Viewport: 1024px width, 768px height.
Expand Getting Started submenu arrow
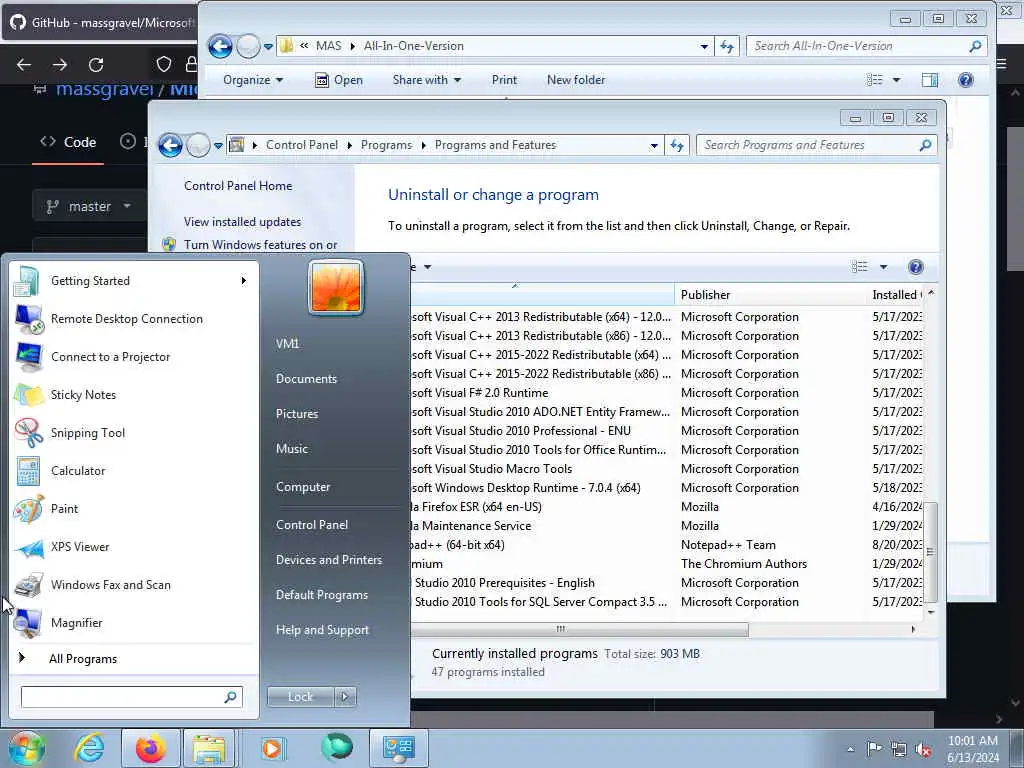[x=244, y=281]
